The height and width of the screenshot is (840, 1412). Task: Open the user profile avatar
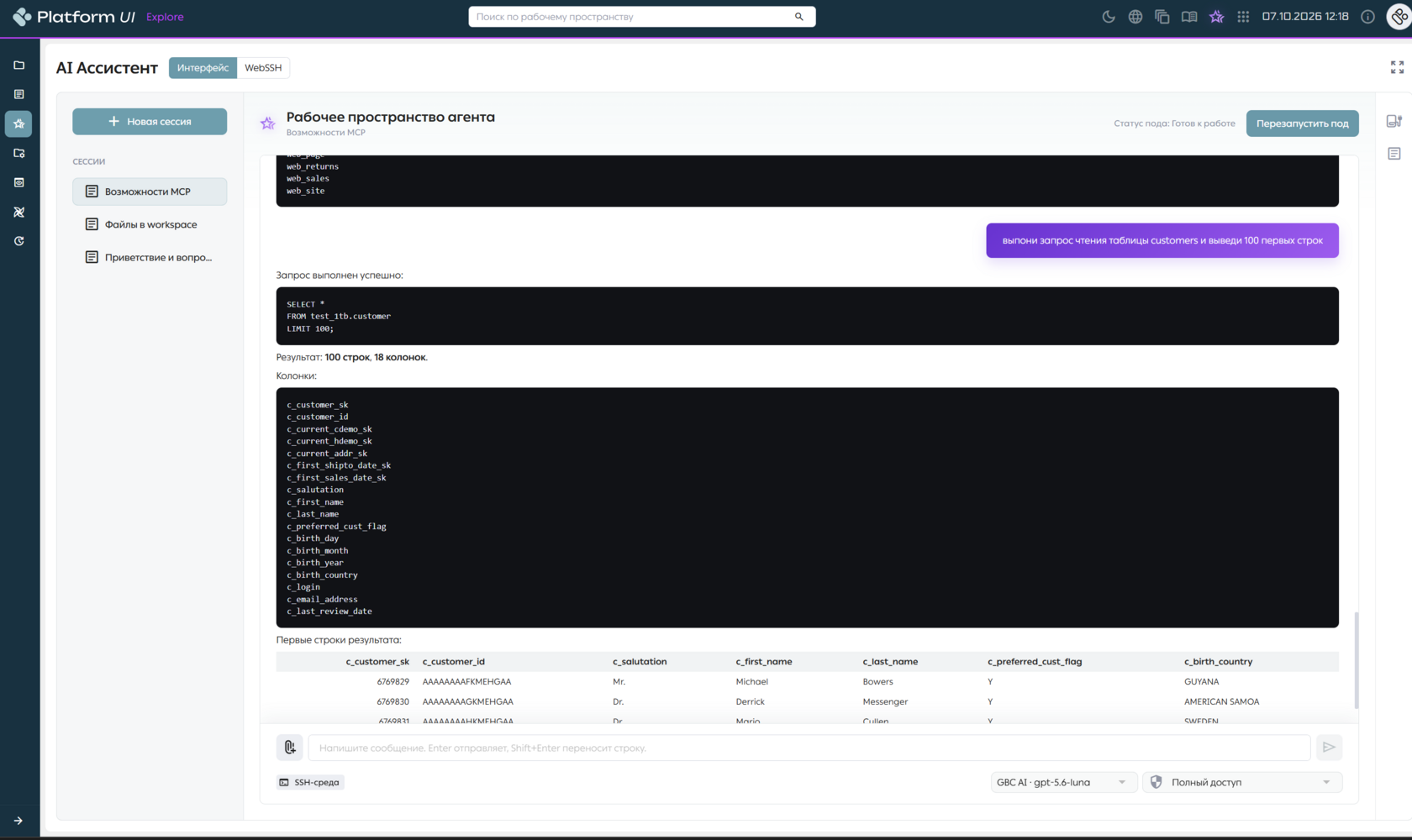1399,17
